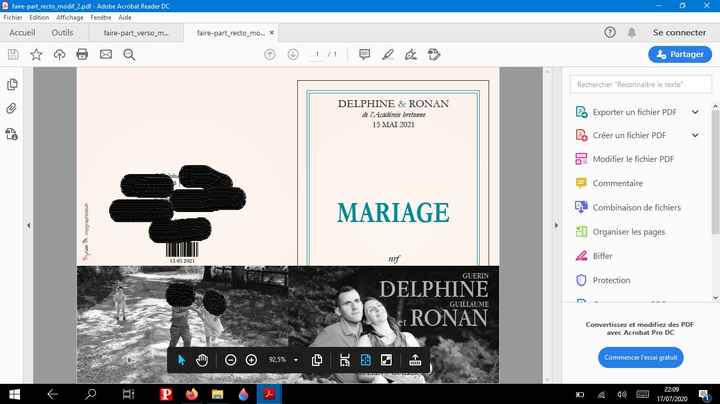Open Task View on taskbar
Viewport: 720px width, 404px height.
[x=128, y=394]
